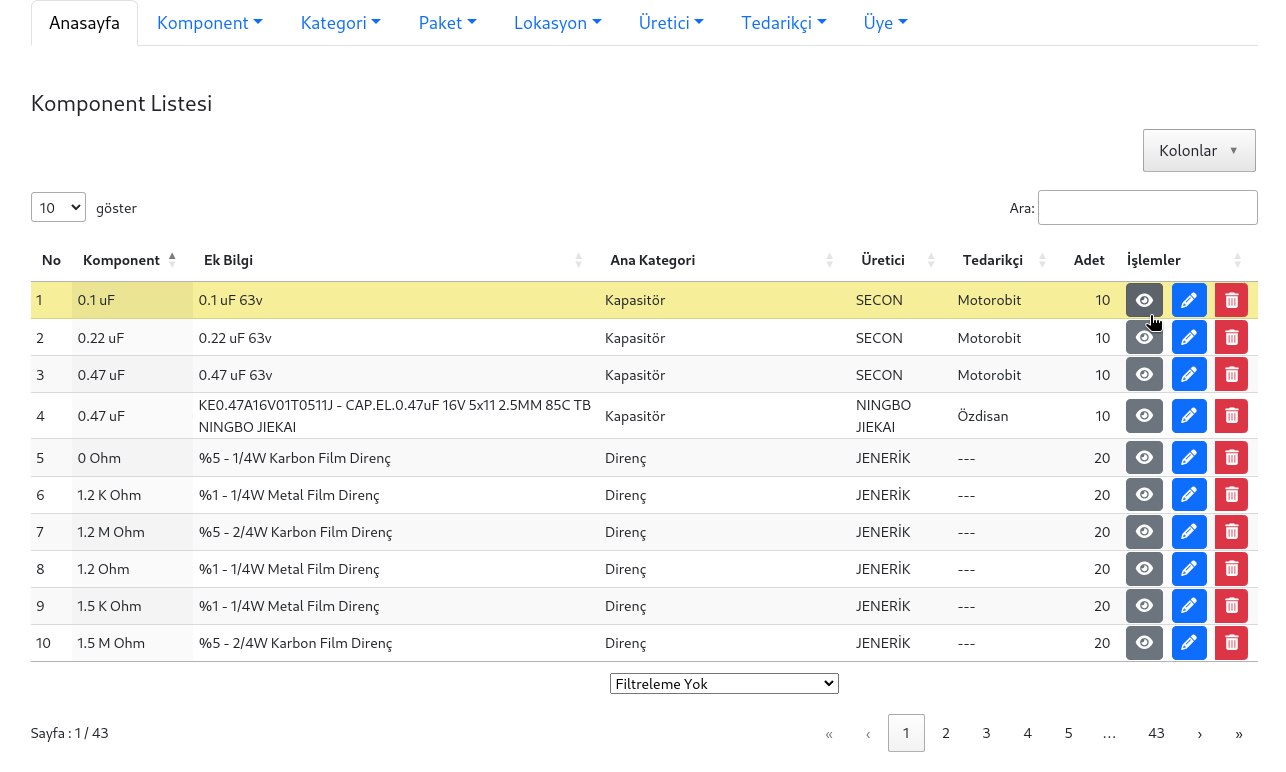The height and width of the screenshot is (772, 1286).
Task: Go to page 4
Action: pos(1027,733)
